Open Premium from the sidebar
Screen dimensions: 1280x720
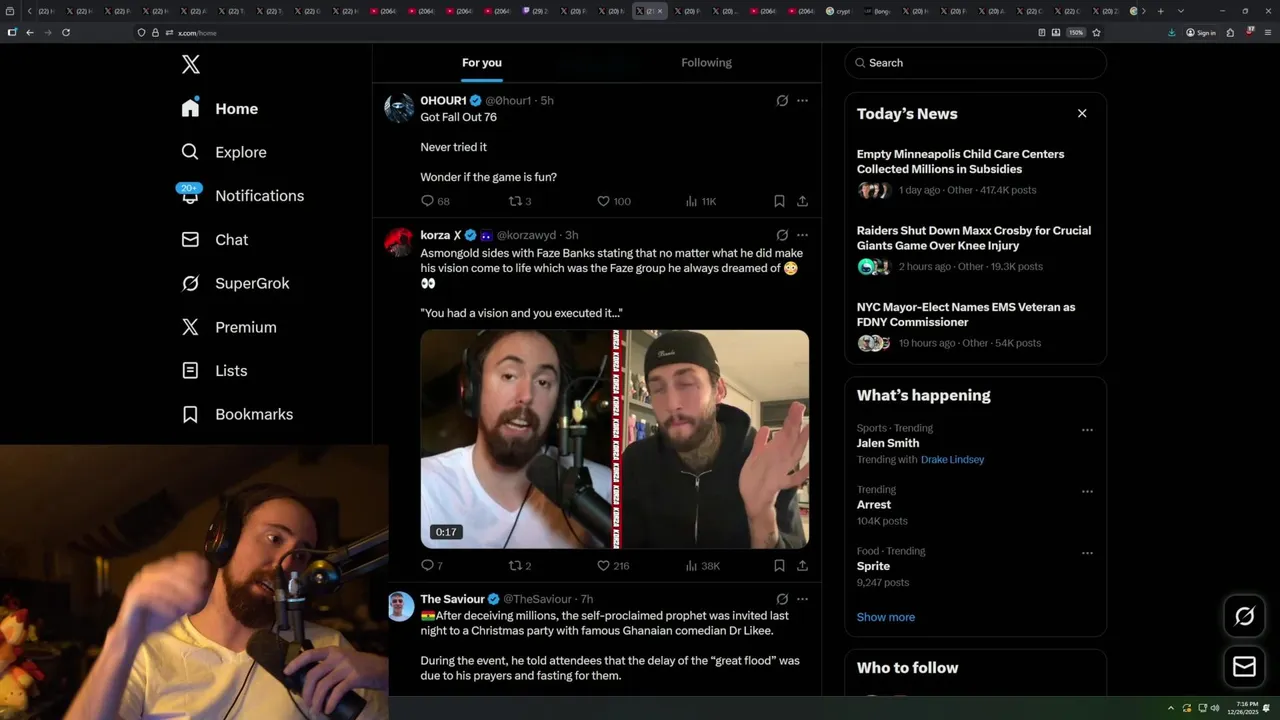point(228,327)
